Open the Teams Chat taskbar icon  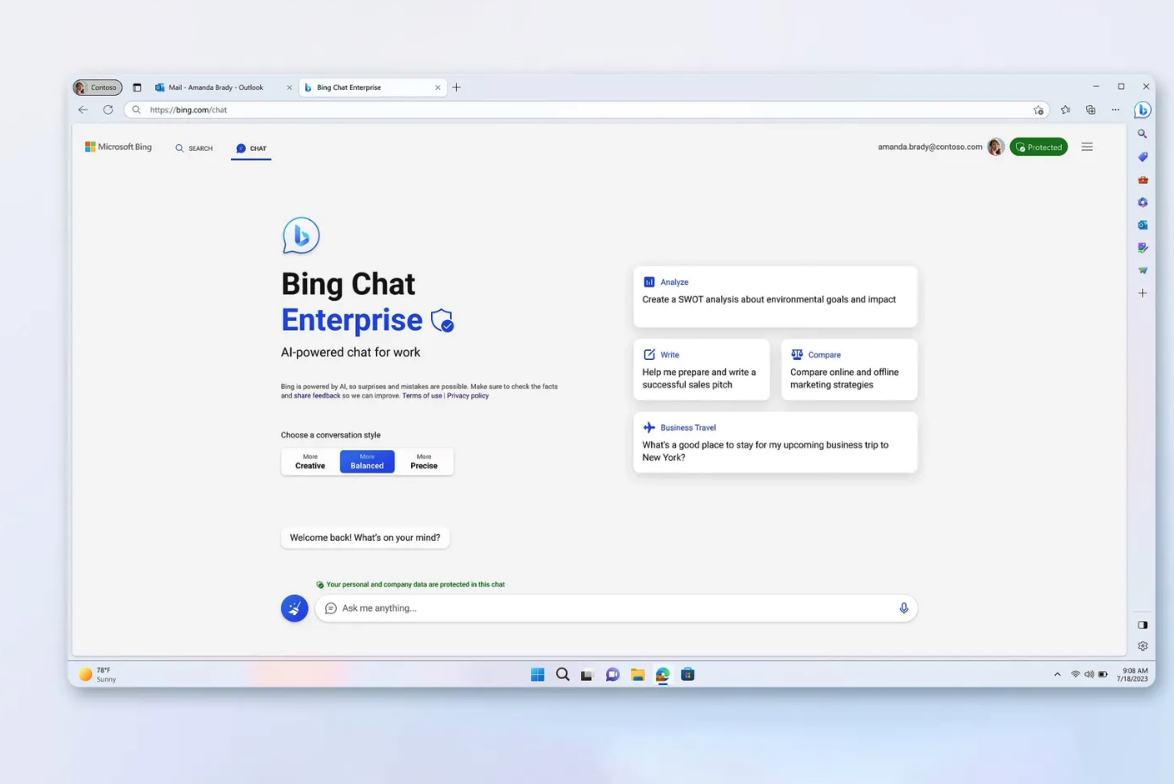[x=612, y=675]
